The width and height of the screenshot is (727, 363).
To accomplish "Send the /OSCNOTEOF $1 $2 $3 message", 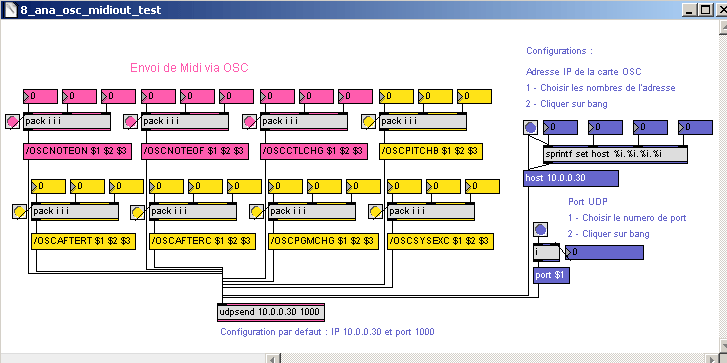I will pos(195,151).
